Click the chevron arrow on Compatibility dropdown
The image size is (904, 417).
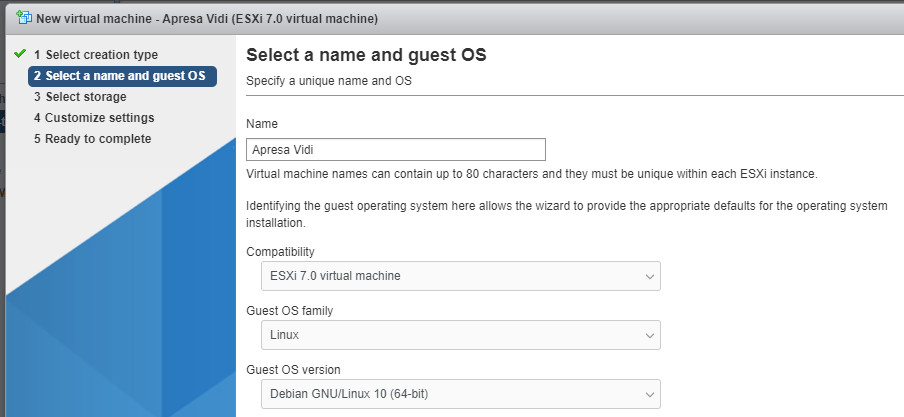[650, 276]
